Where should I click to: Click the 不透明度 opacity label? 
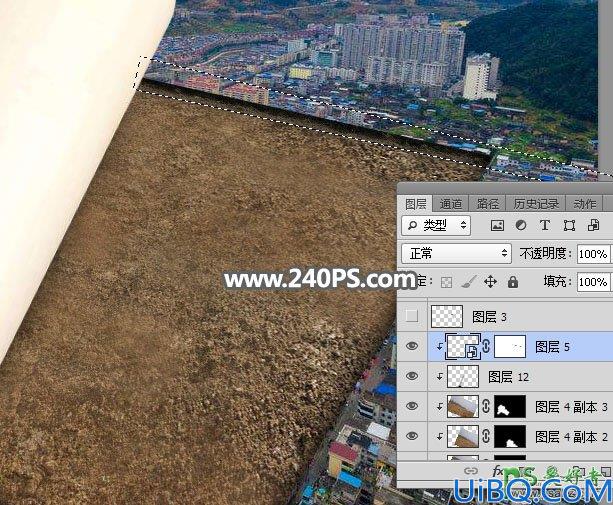pos(545,253)
